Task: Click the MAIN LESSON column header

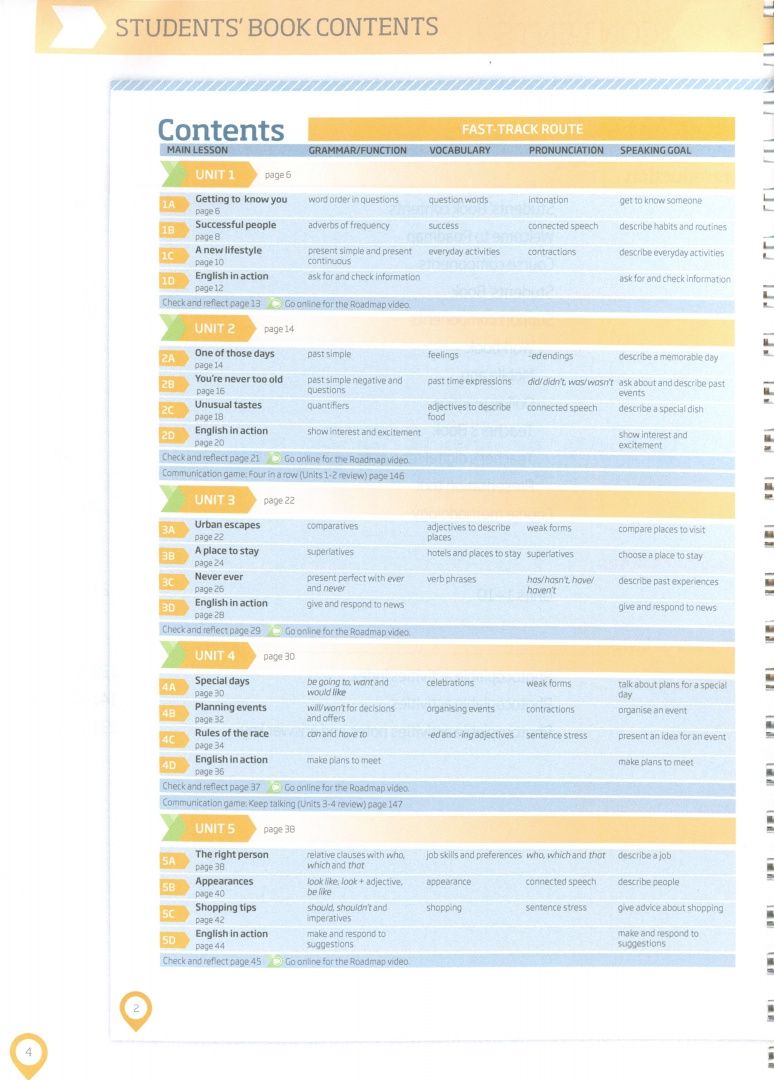Action: (x=197, y=150)
